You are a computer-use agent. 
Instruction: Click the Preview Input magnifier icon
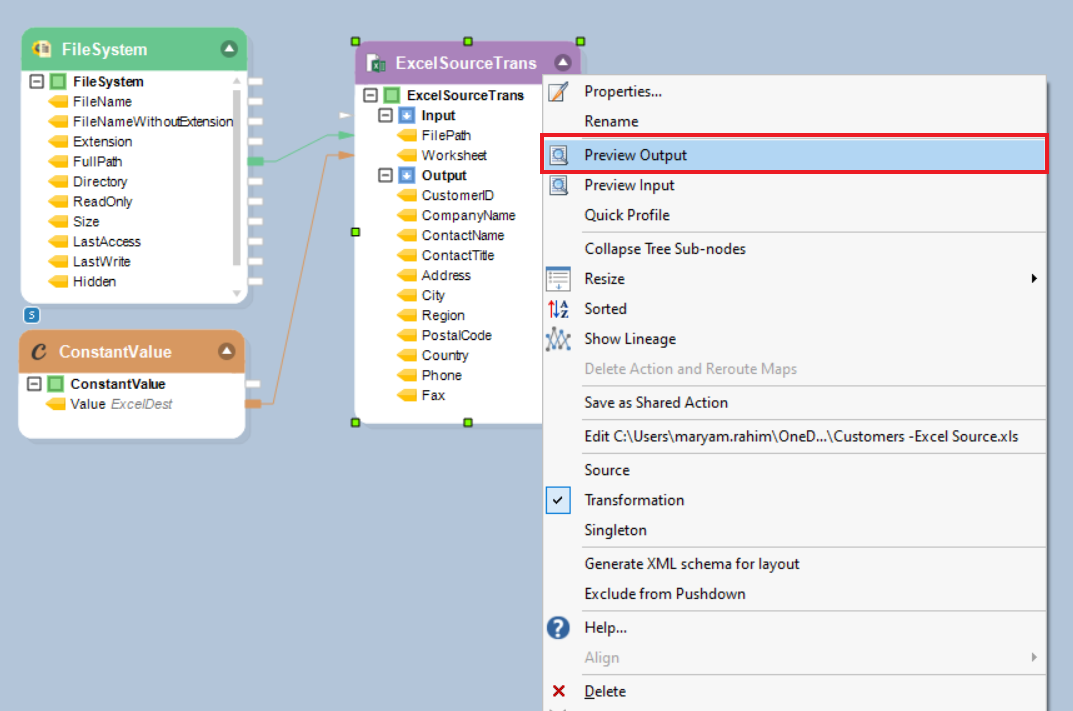558,185
